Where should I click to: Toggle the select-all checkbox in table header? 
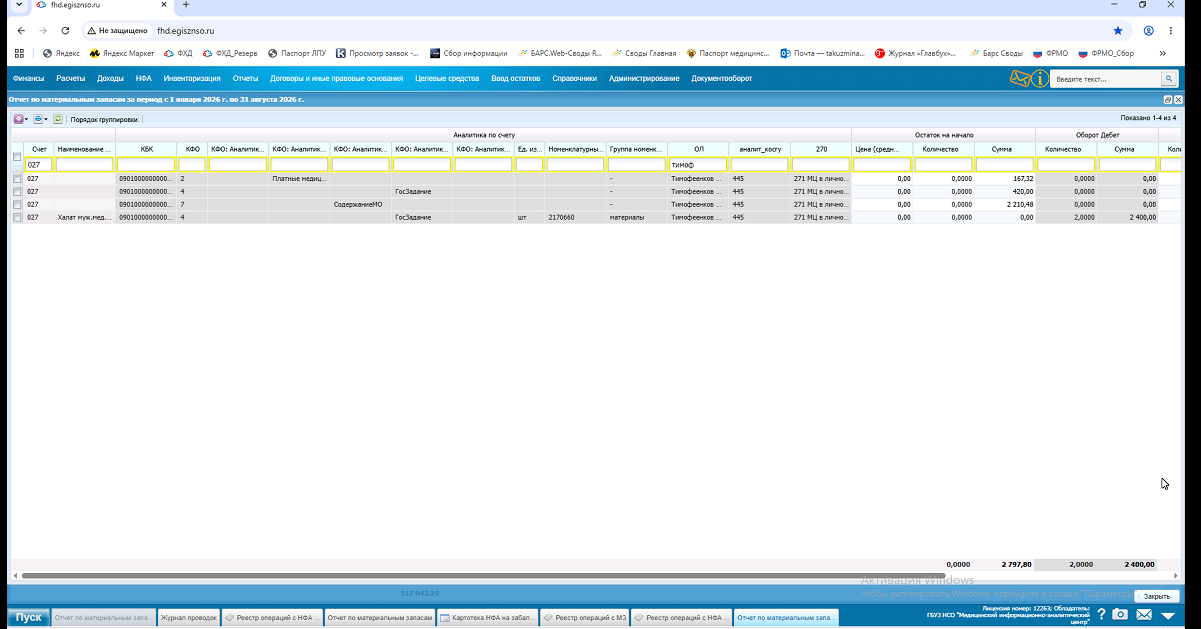[16, 157]
